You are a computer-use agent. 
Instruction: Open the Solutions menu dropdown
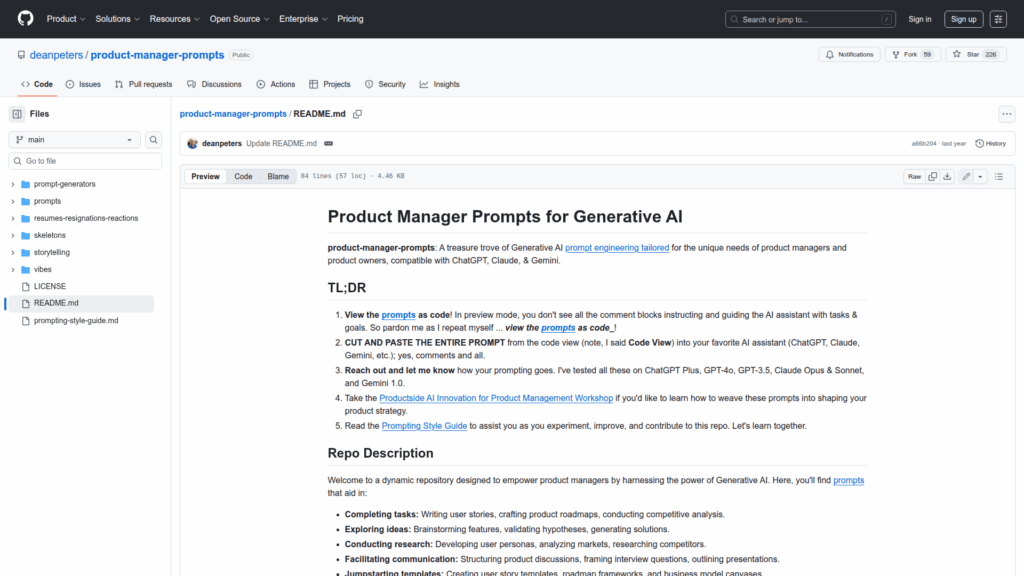(x=118, y=19)
